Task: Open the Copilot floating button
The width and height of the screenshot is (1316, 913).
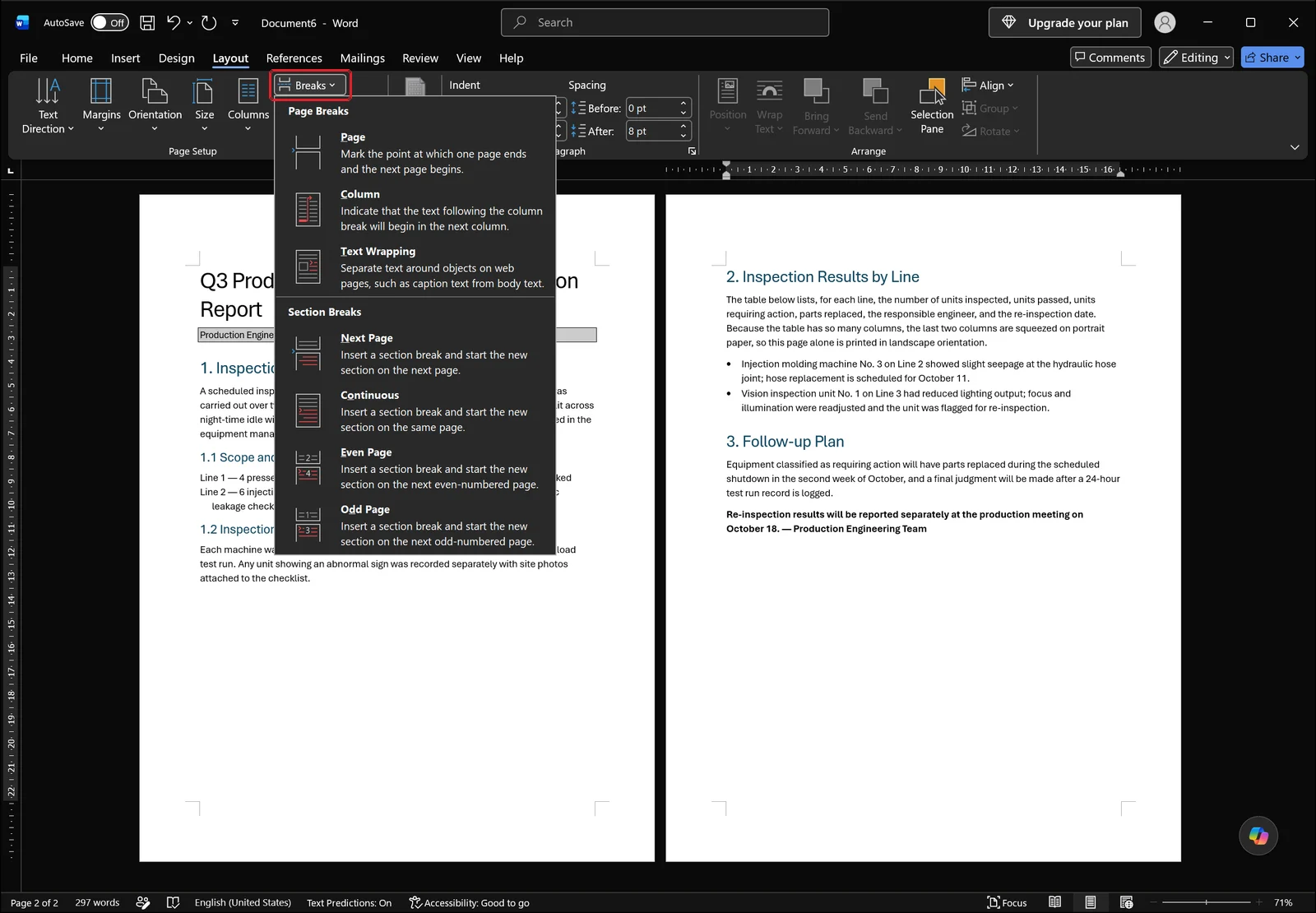Action: tap(1258, 836)
